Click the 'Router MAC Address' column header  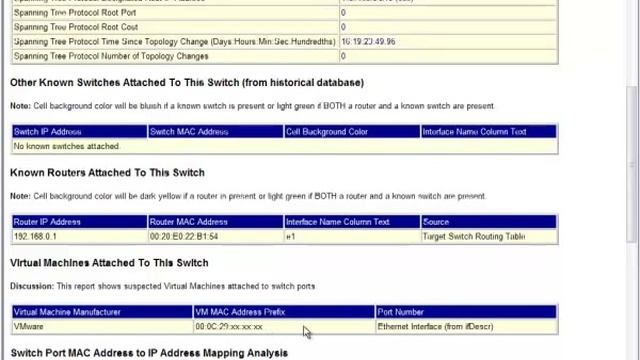pyautogui.click(x=216, y=222)
